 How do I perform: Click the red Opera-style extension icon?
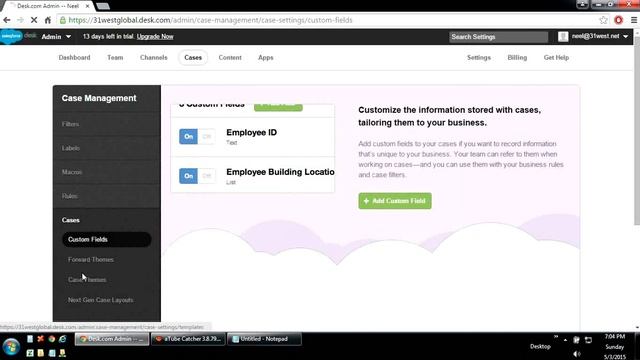click(618, 20)
